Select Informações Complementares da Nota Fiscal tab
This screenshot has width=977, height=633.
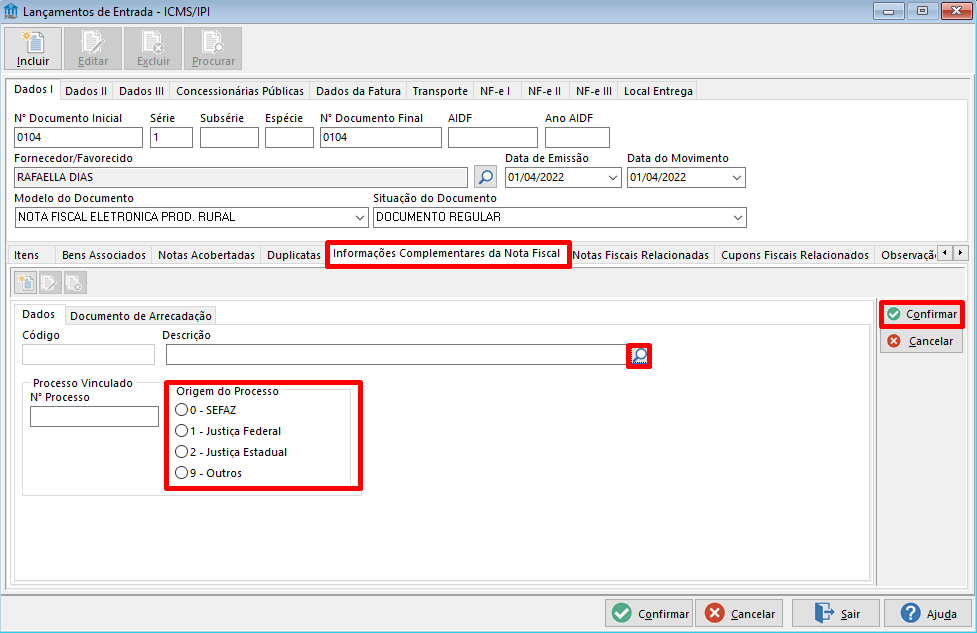(x=446, y=254)
